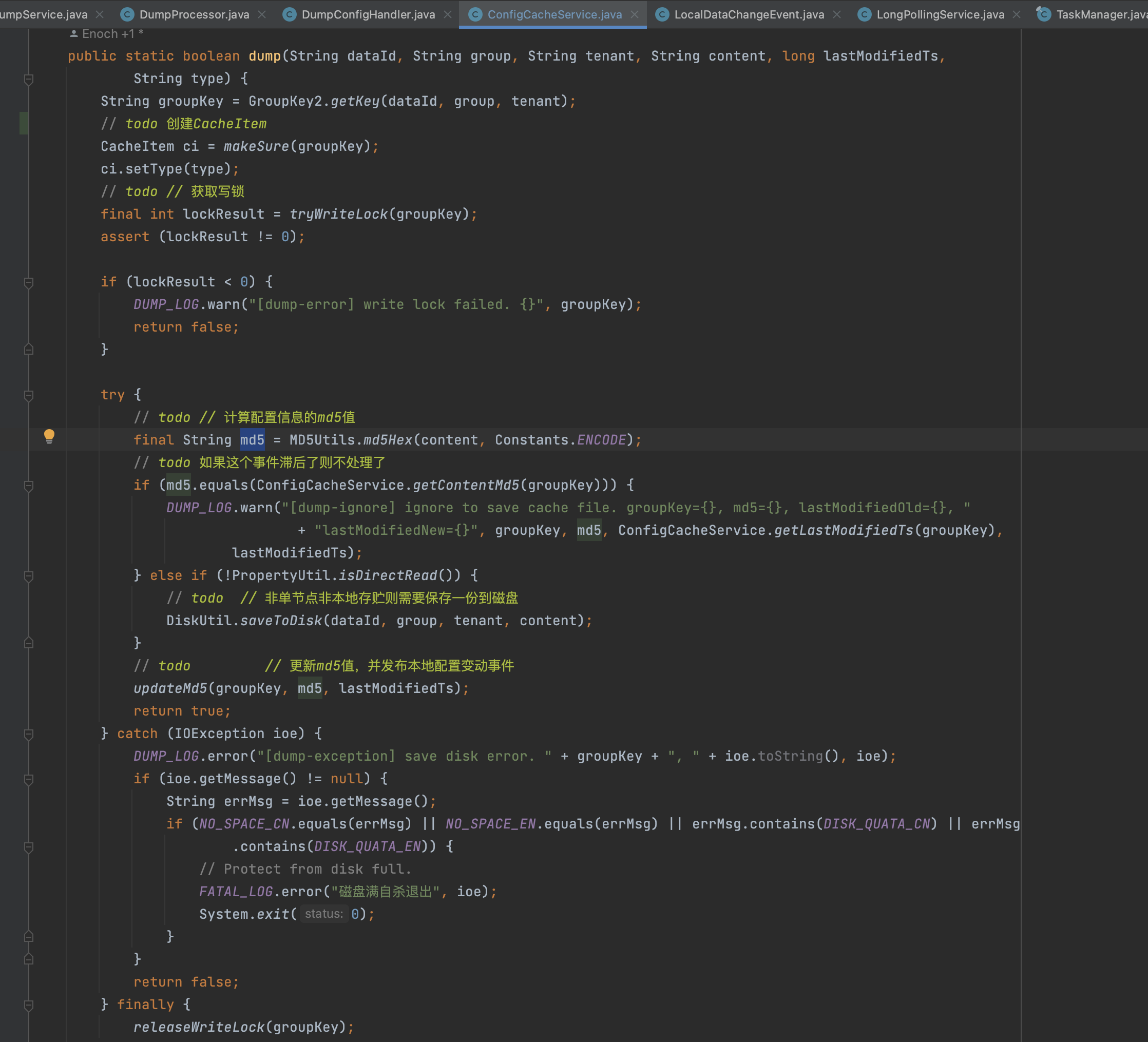1148x1042 pixels.
Task: Click the yellow light bulb intention icon
Action: coord(49,437)
